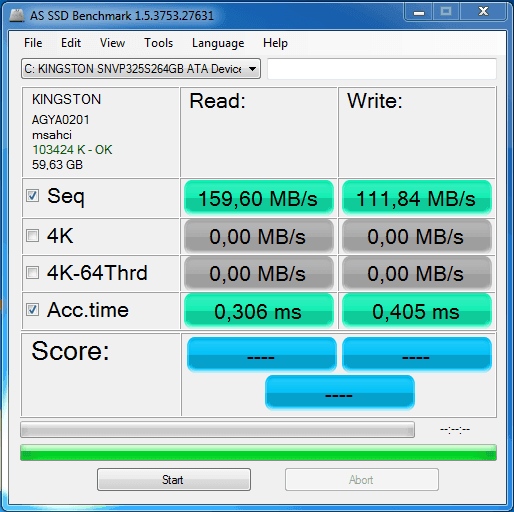
Task: Click the AS SSD Benchmark title bar icon
Action: 17,15
